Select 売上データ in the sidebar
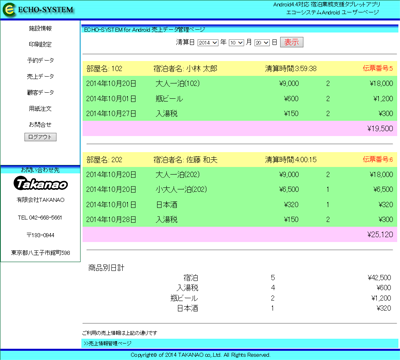This screenshot has height=360, width=400. click(x=40, y=76)
